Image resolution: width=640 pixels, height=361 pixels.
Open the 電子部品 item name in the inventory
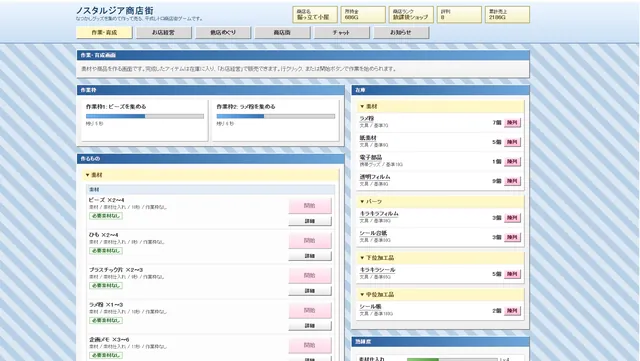(371, 157)
